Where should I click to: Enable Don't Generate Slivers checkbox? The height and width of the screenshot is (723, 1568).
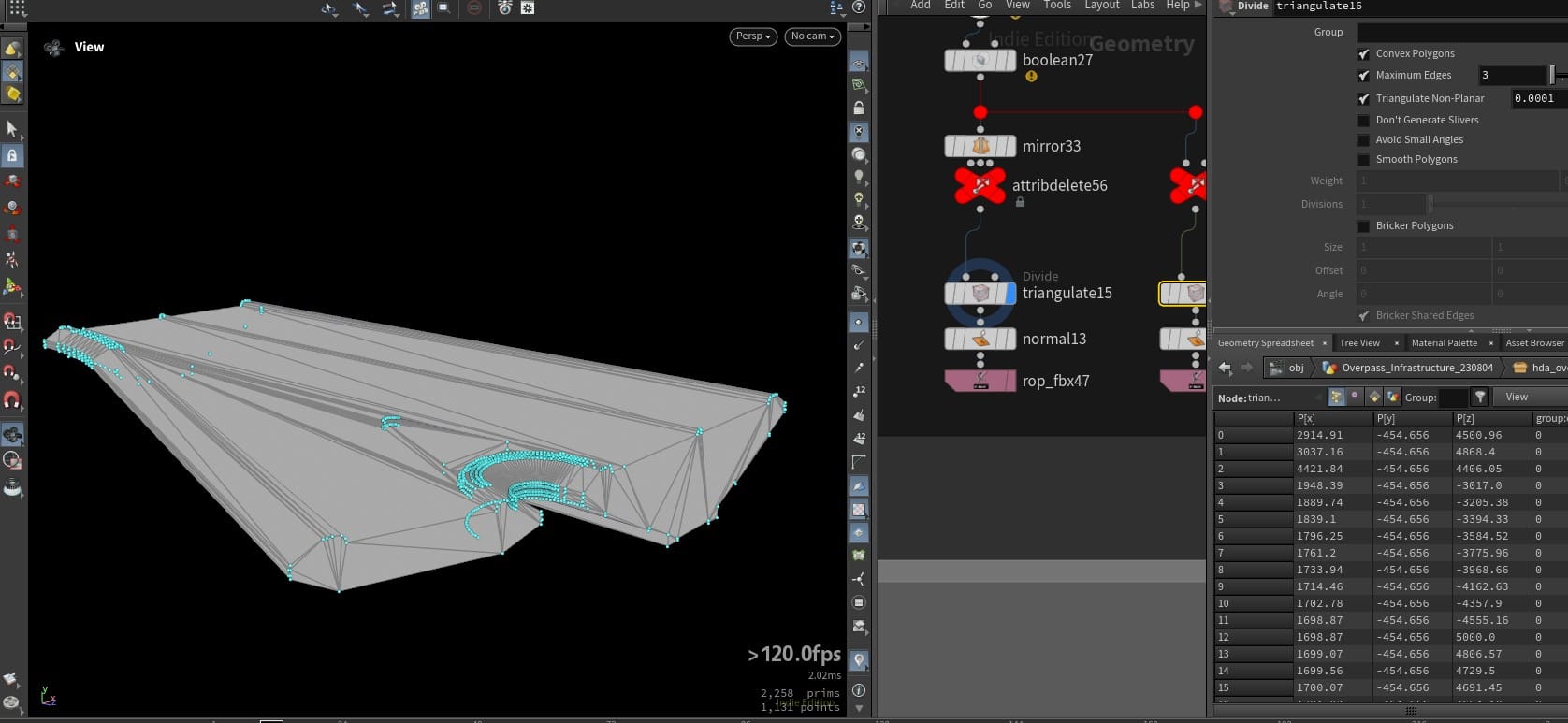1364,121
